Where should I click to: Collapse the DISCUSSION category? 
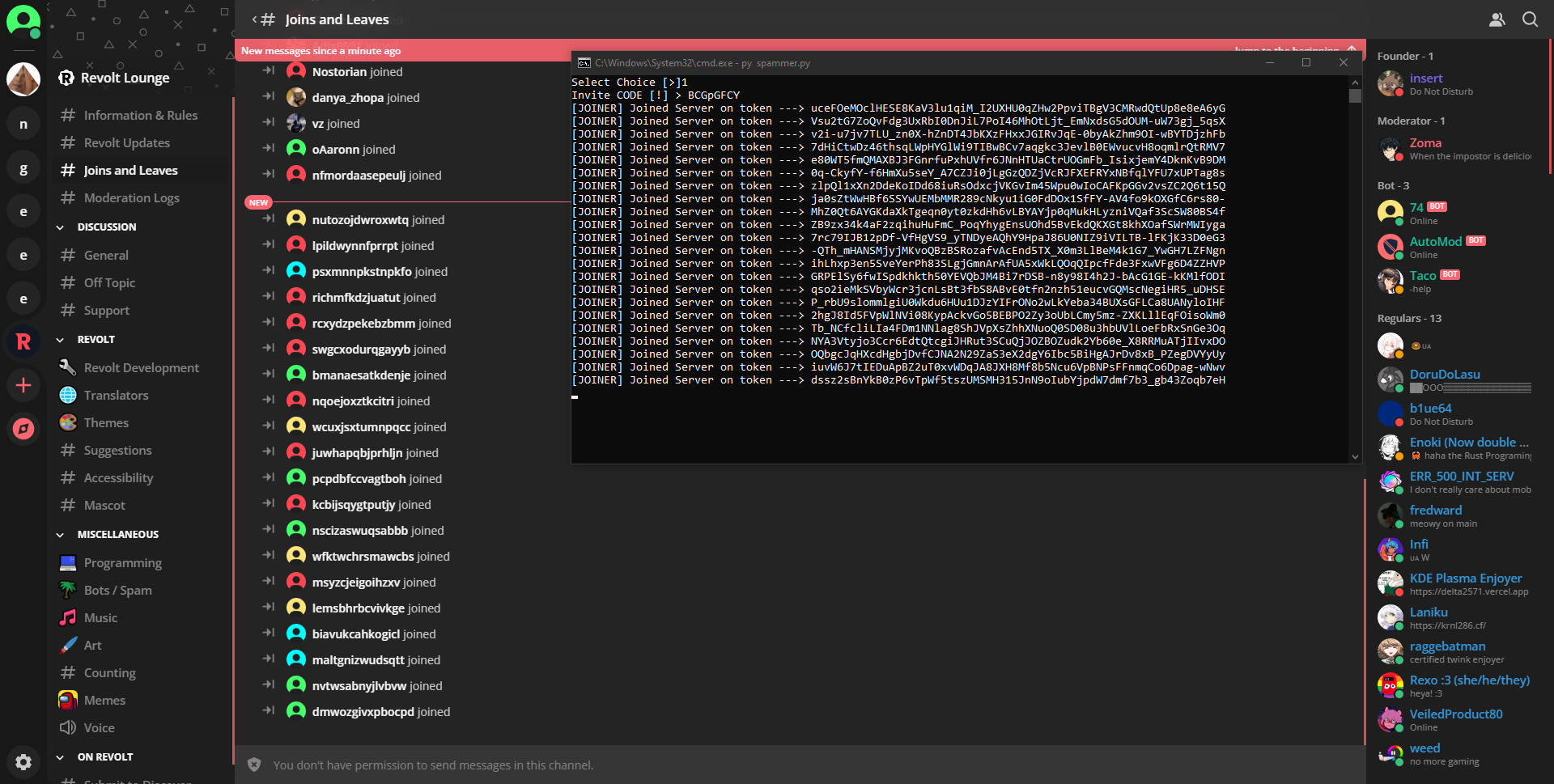click(x=106, y=227)
